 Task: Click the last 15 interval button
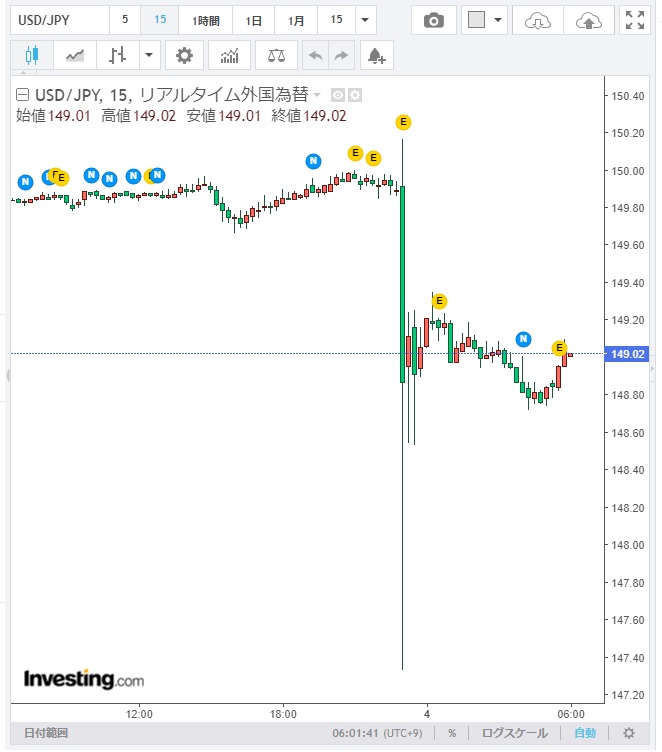click(336, 20)
